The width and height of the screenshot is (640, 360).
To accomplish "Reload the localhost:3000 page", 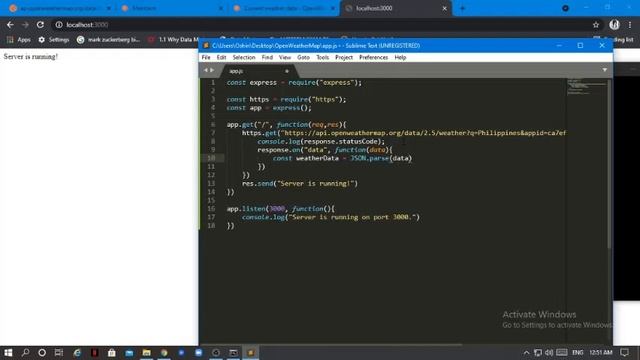I will (40, 25).
